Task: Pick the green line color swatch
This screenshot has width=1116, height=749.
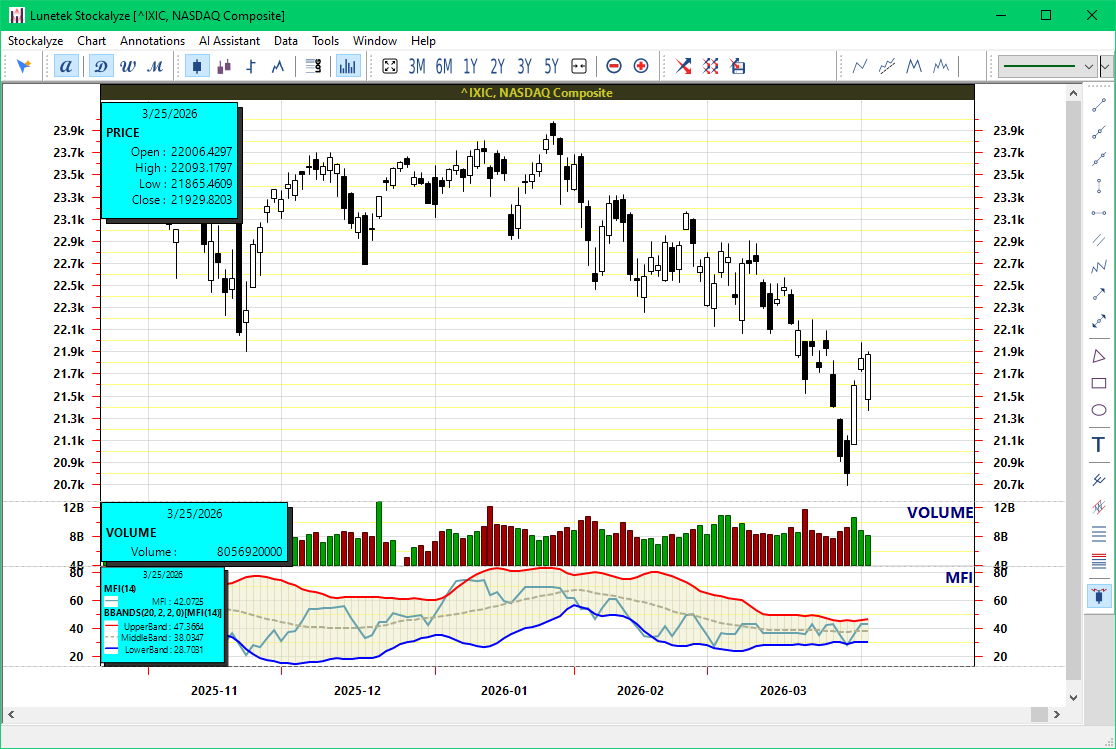Action: 1040,66
